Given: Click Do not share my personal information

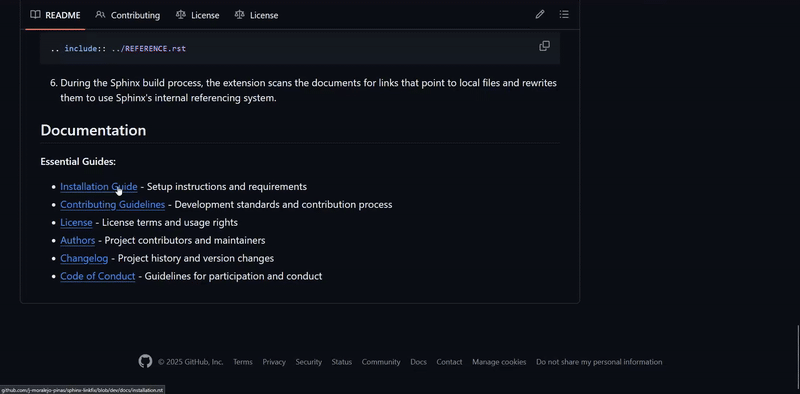Looking at the screenshot, I should (599, 362).
